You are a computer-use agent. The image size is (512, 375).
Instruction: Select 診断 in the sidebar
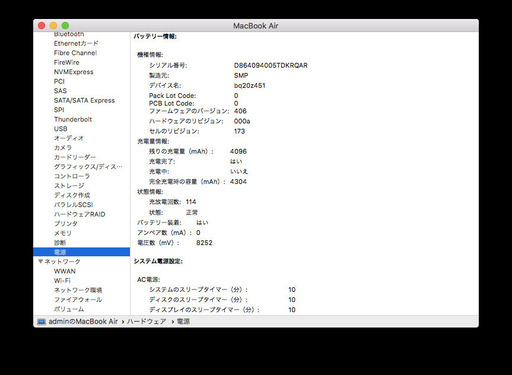point(60,243)
